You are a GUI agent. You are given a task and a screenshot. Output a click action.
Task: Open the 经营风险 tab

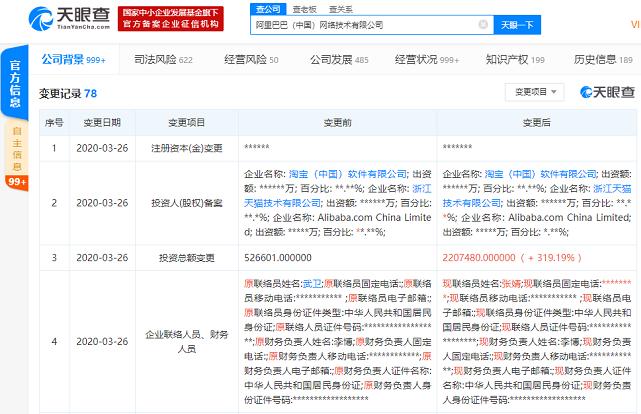pos(251,60)
